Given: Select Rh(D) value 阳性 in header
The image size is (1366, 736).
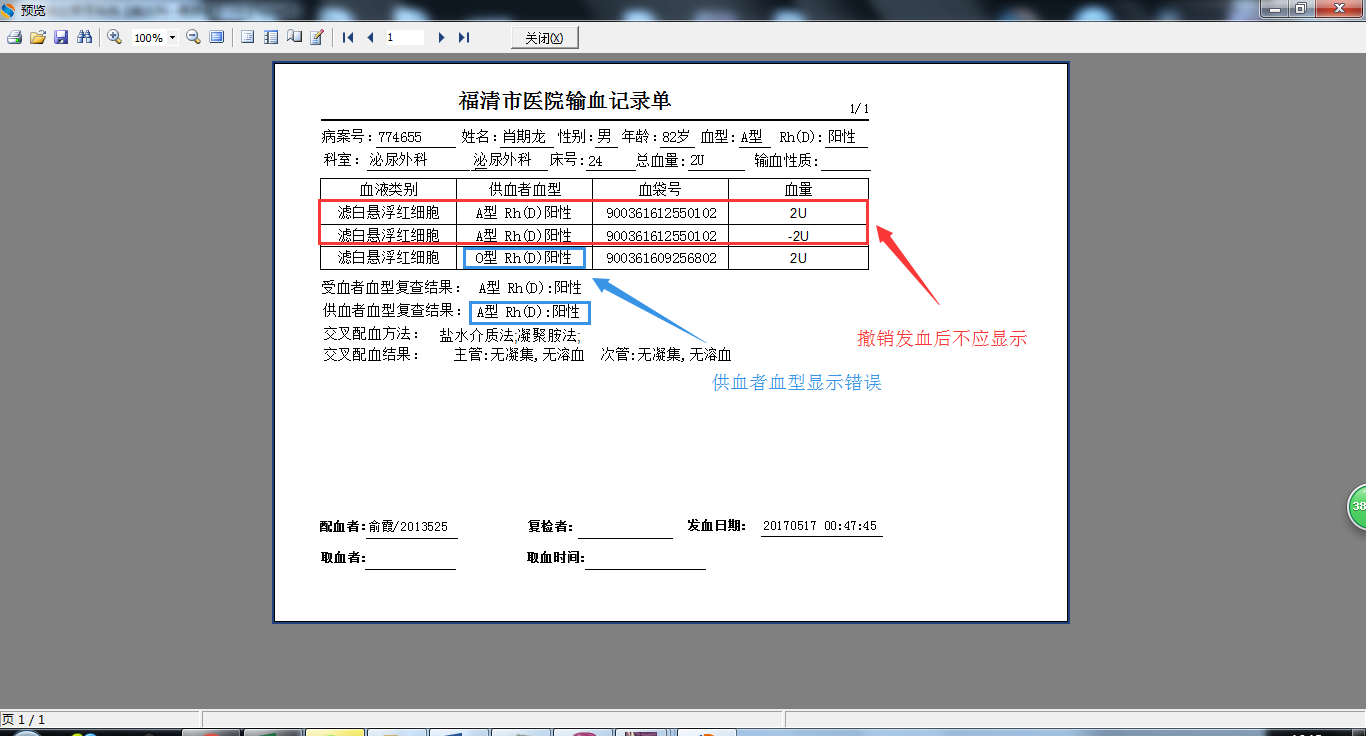Looking at the screenshot, I should click(842, 137).
